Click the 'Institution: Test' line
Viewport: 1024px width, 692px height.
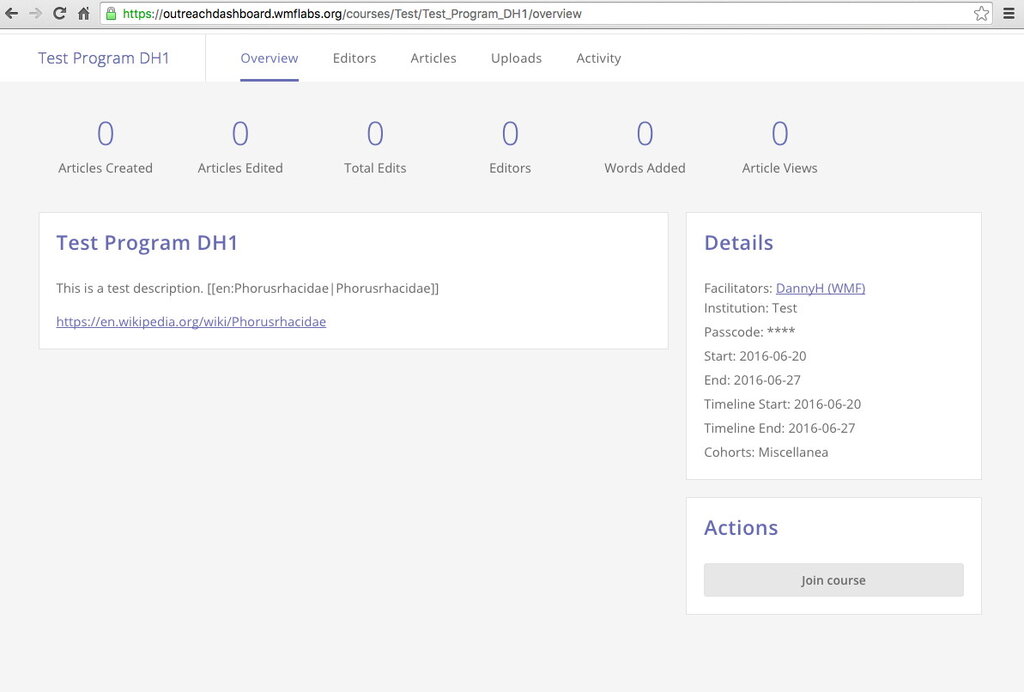(x=750, y=308)
